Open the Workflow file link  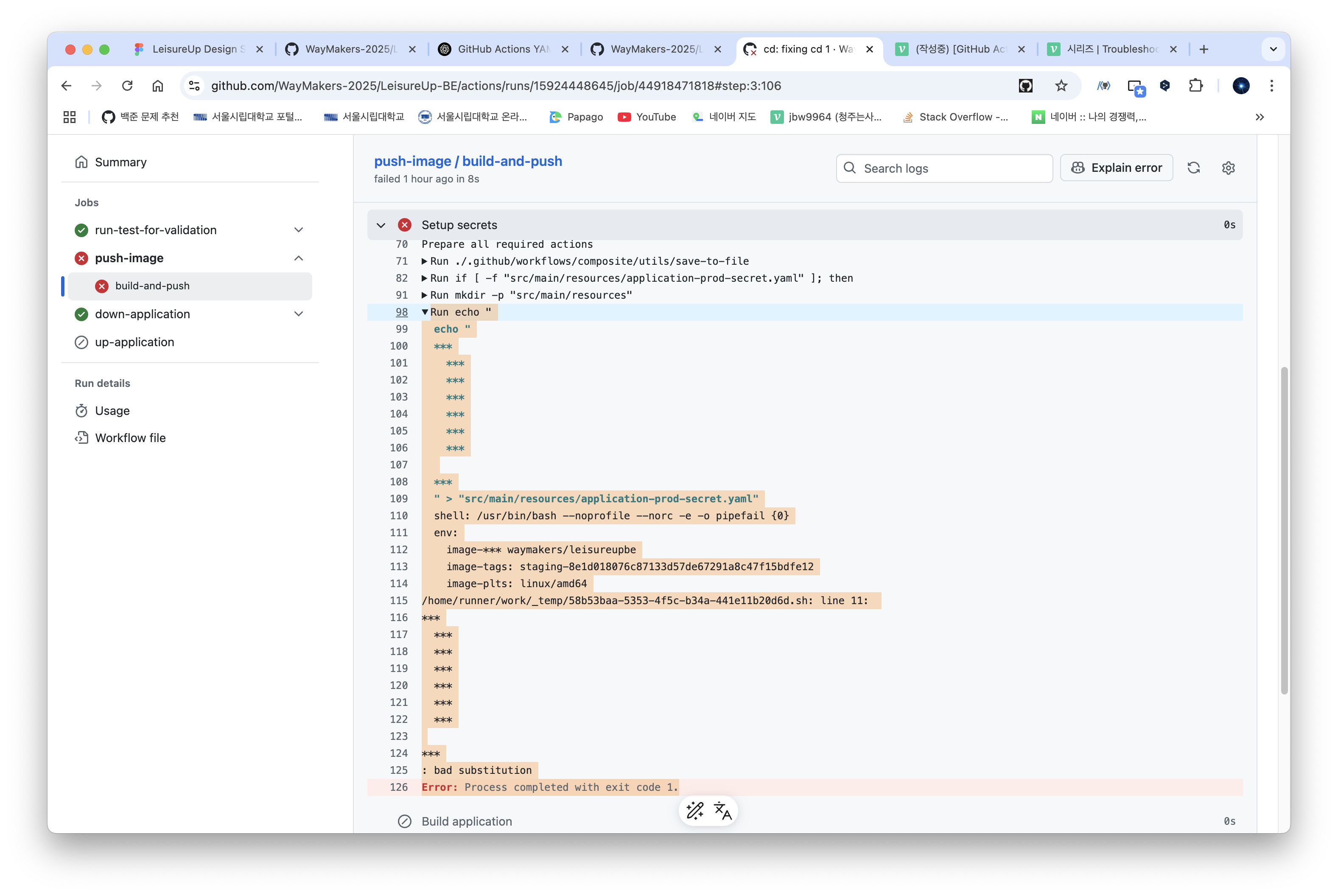pos(130,438)
